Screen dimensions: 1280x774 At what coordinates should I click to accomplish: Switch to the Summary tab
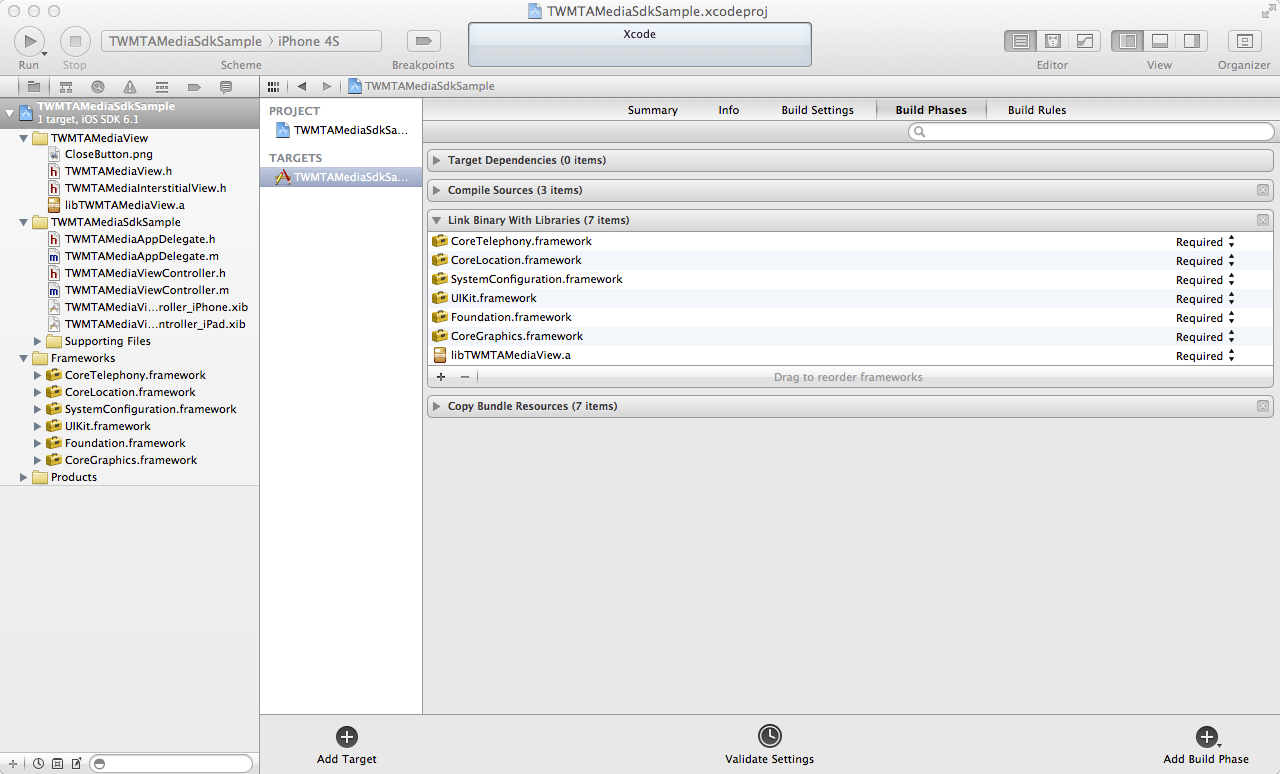(x=653, y=110)
